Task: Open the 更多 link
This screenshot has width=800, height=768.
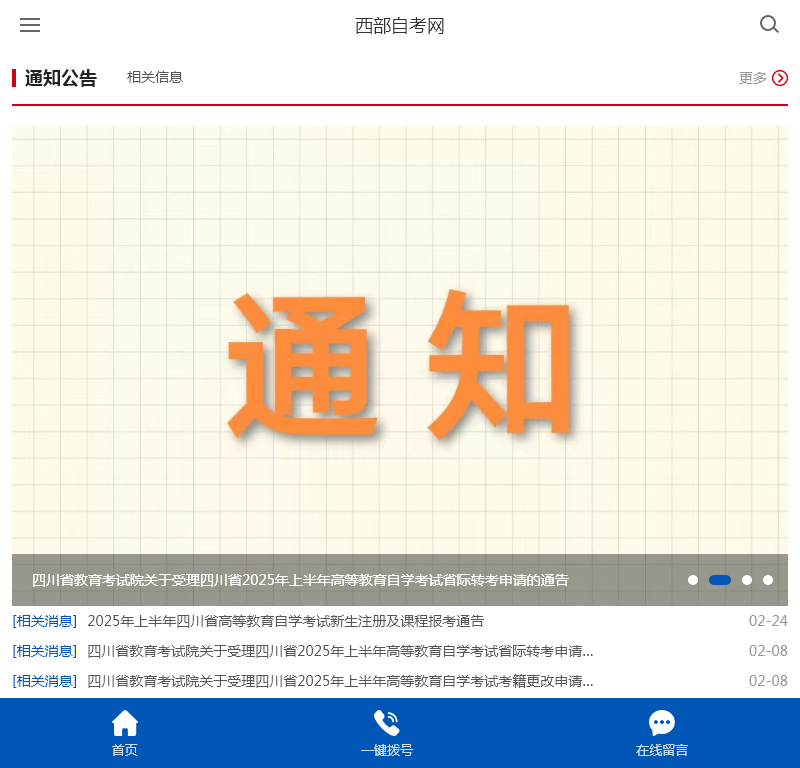Action: 753,78
